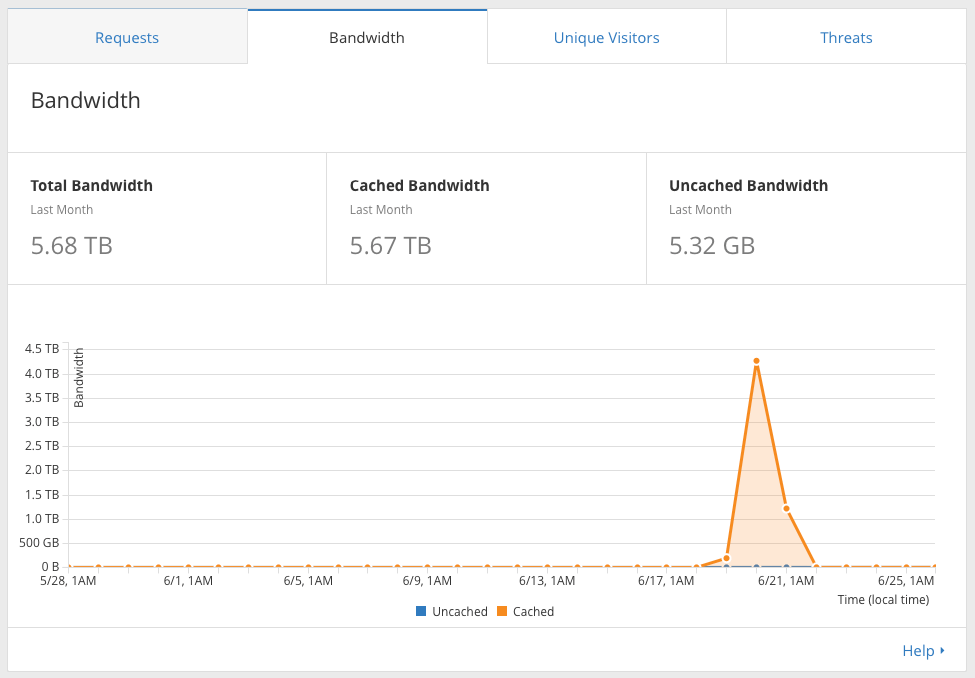Image resolution: width=975 pixels, height=678 pixels.
Task: Click the 5/28, 1AM axis label
Action: pyautogui.click(x=68, y=581)
